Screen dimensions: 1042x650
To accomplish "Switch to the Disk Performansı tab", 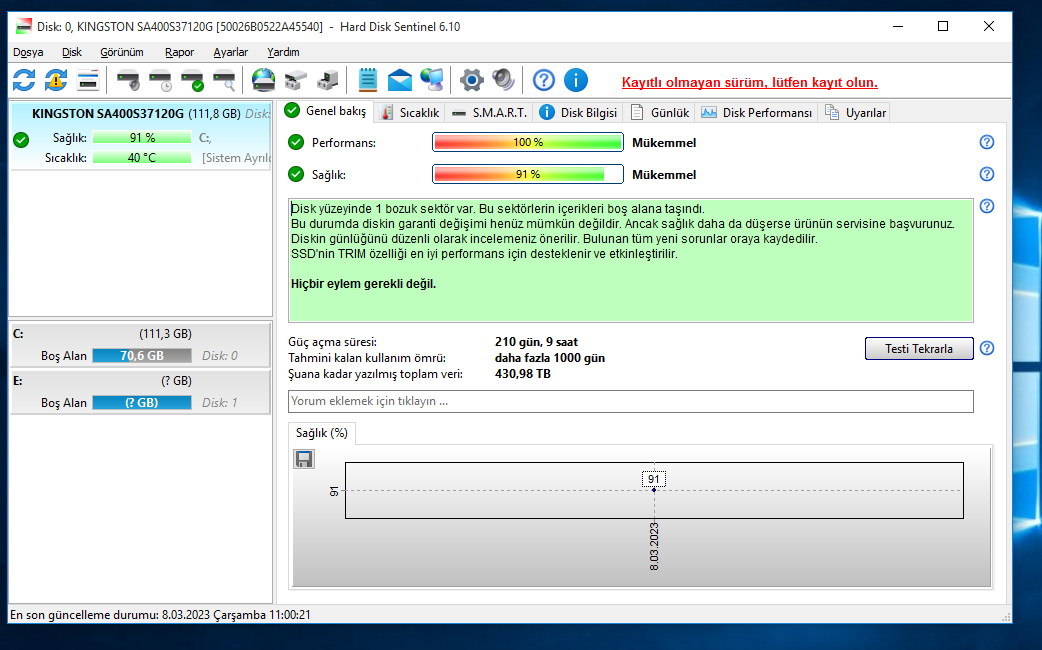I will [756, 113].
